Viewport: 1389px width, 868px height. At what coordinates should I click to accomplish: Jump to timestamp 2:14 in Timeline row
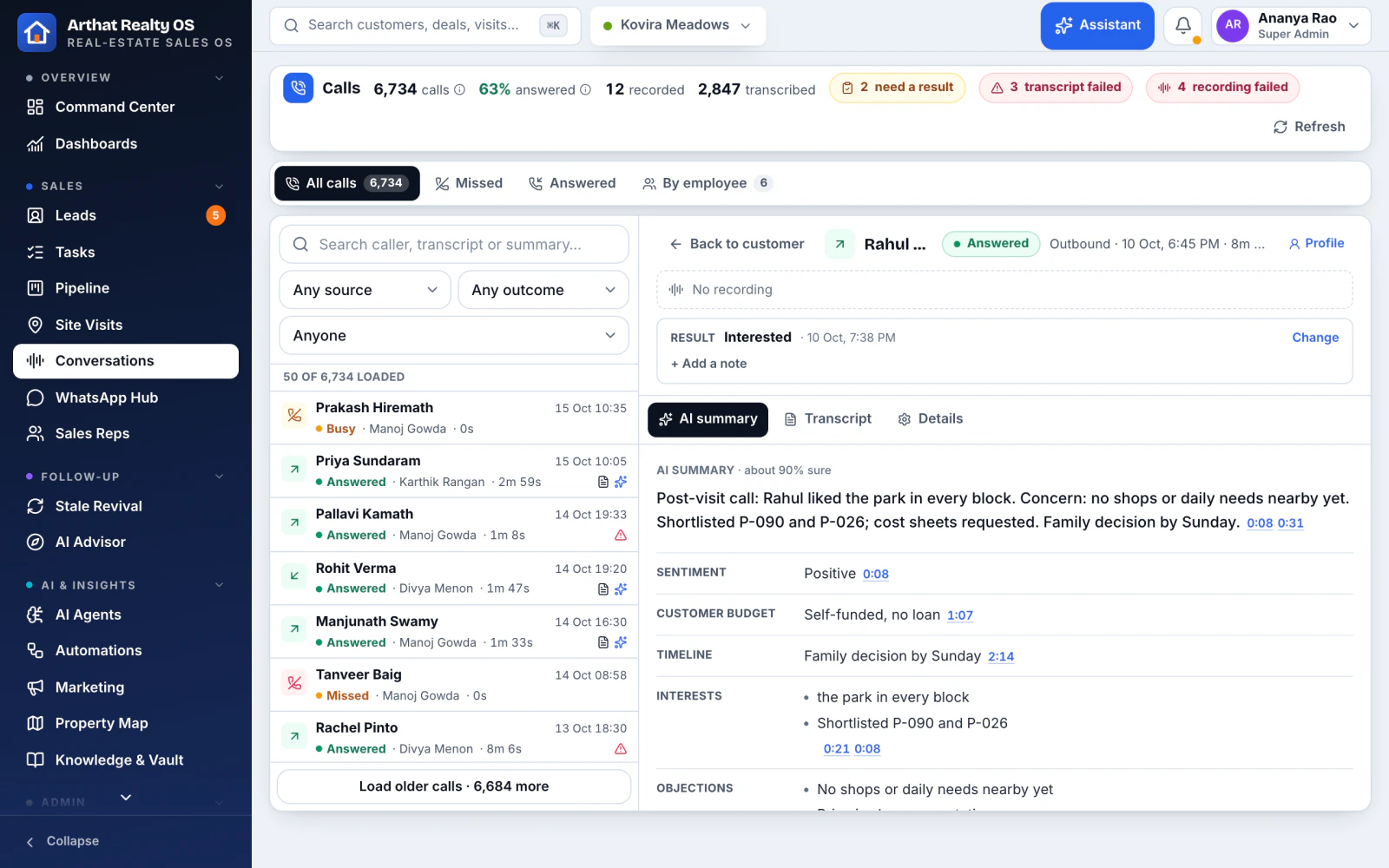click(x=1001, y=657)
